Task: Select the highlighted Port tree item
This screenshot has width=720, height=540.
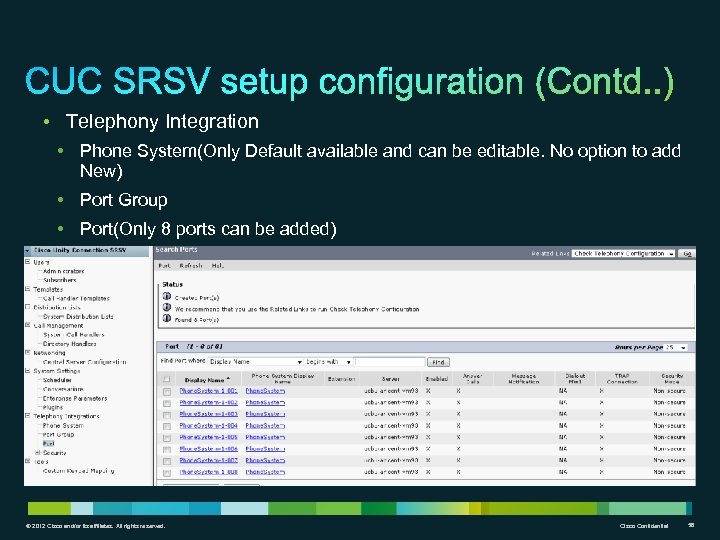Action: (48, 444)
